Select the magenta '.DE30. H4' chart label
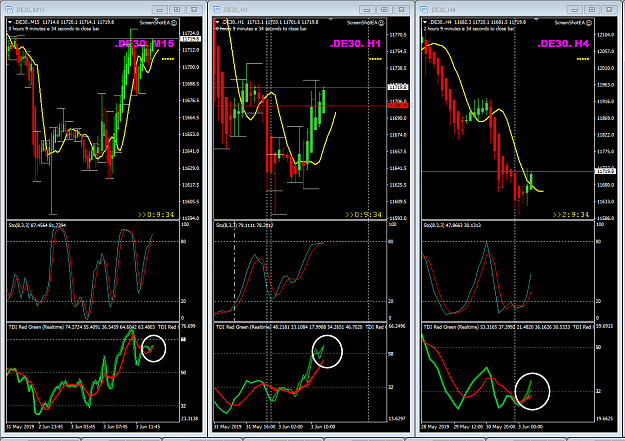625x441 pixels. [563, 43]
